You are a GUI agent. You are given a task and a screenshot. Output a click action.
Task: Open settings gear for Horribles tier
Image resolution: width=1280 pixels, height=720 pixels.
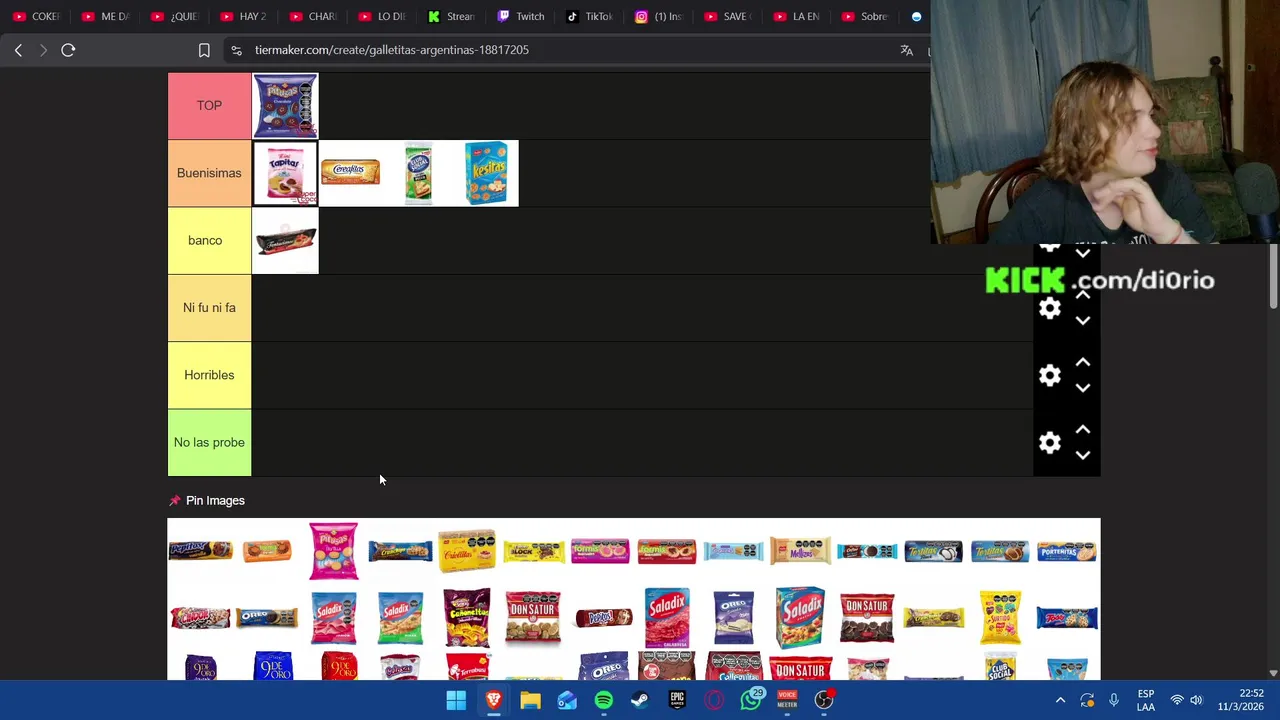point(1049,375)
